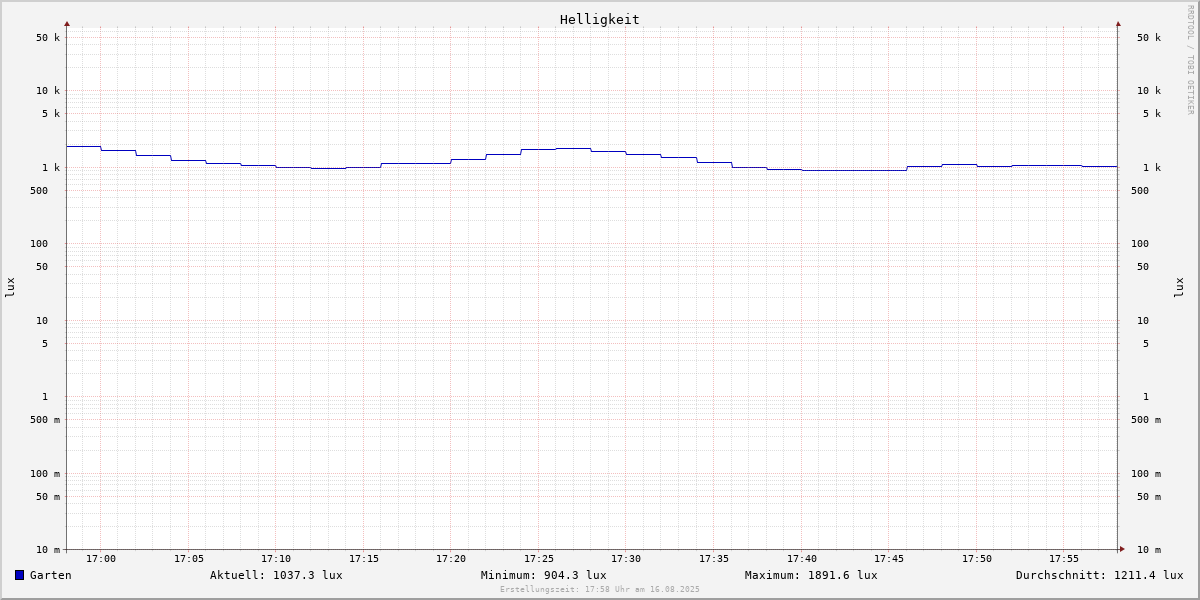
Task: Click the 'Helligkeit' graph title
Action: [x=600, y=19]
